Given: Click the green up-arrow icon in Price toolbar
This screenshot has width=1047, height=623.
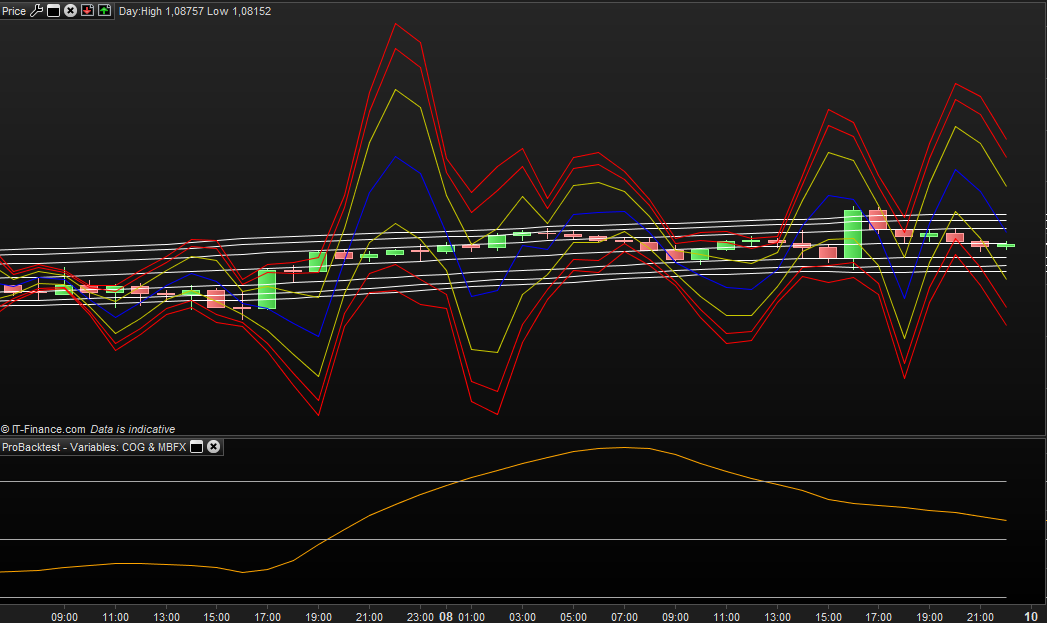Looking at the screenshot, I should [x=104, y=10].
